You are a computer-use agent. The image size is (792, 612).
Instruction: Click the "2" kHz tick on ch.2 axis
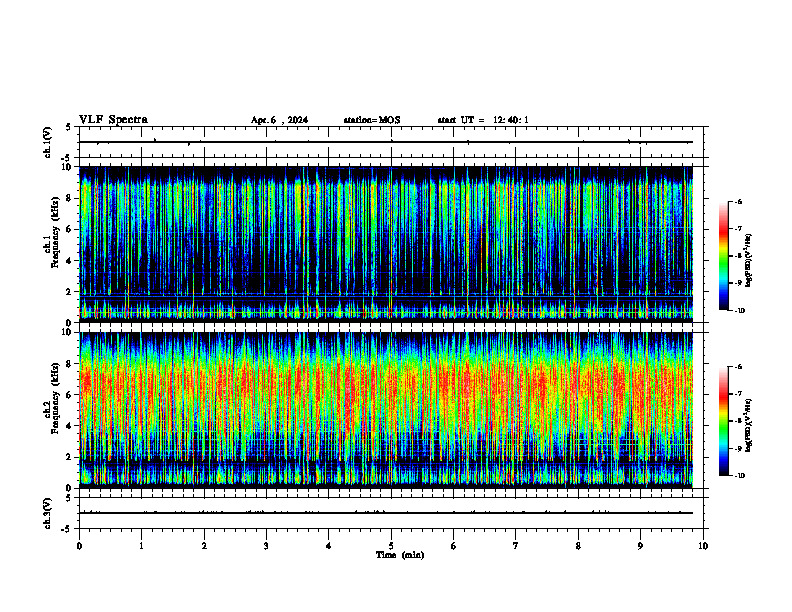(69, 457)
